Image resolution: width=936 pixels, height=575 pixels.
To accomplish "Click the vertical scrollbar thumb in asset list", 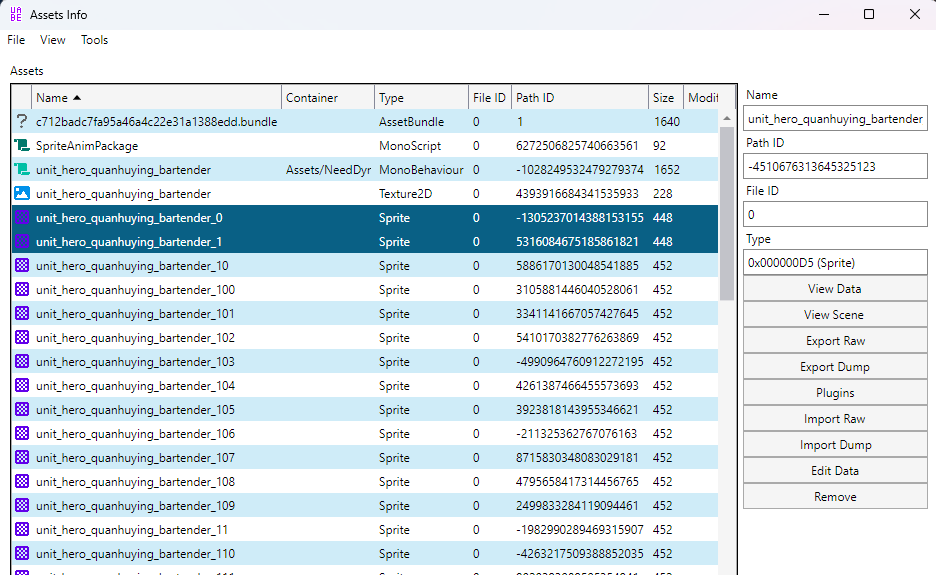I will coord(727,212).
